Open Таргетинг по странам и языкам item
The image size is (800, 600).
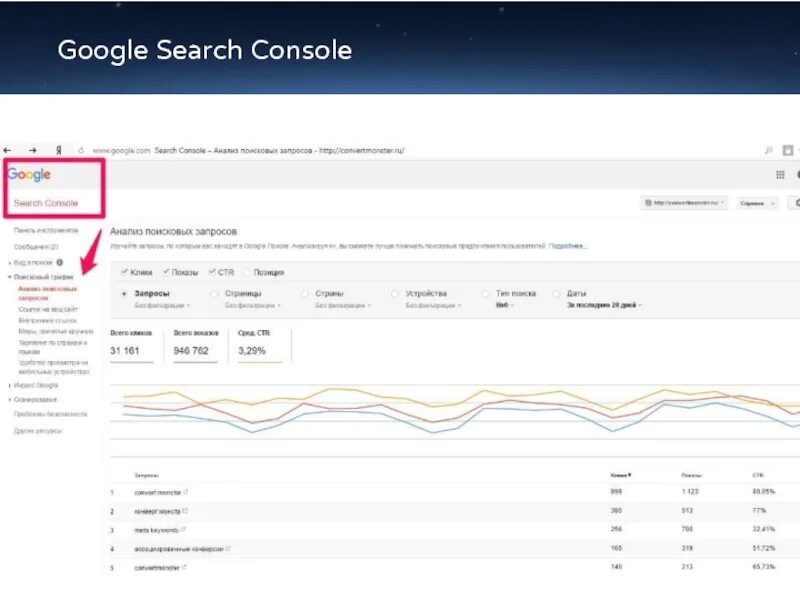click(53, 347)
